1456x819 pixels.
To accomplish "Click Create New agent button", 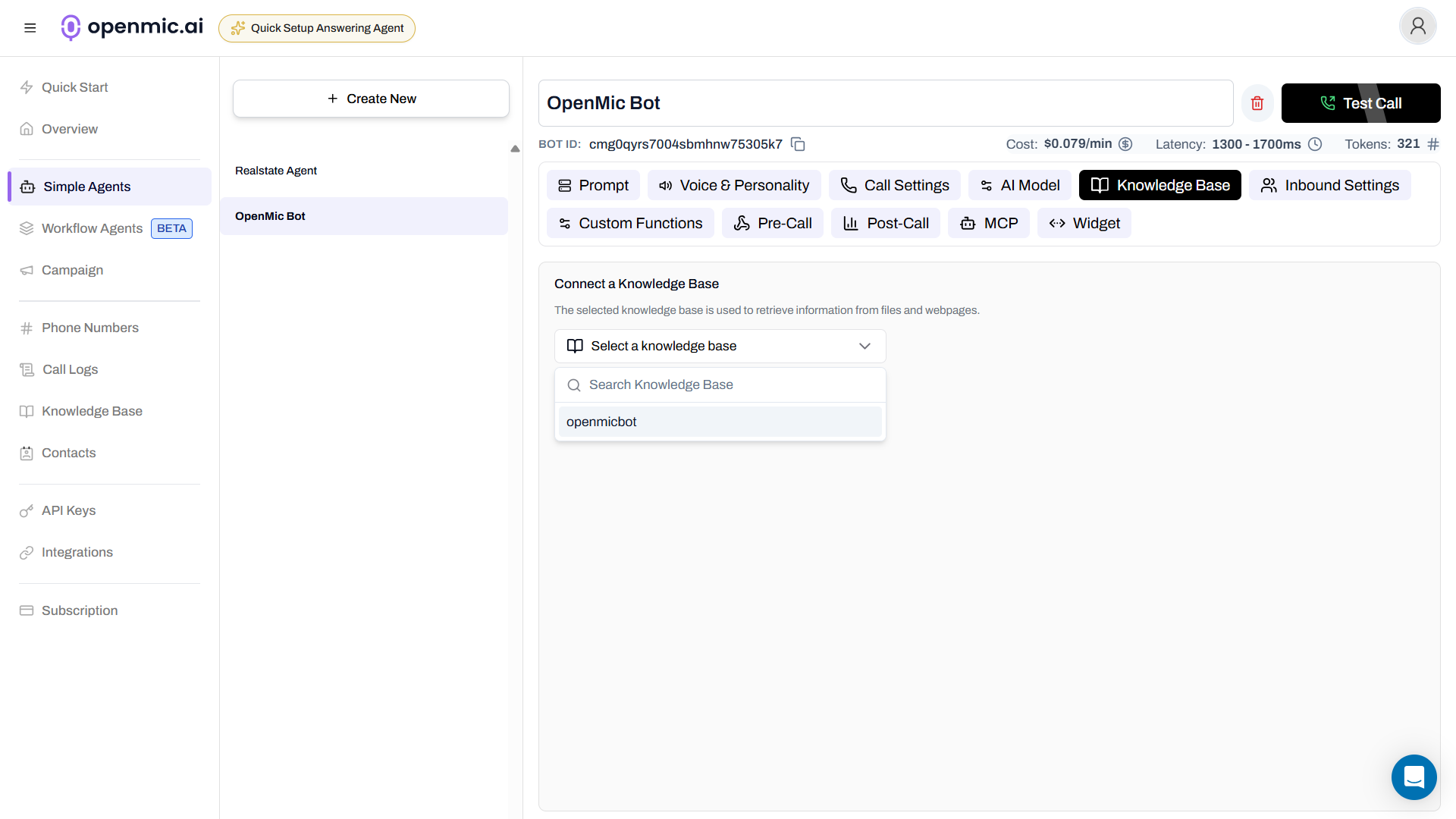I will click(x=371, y=99).
